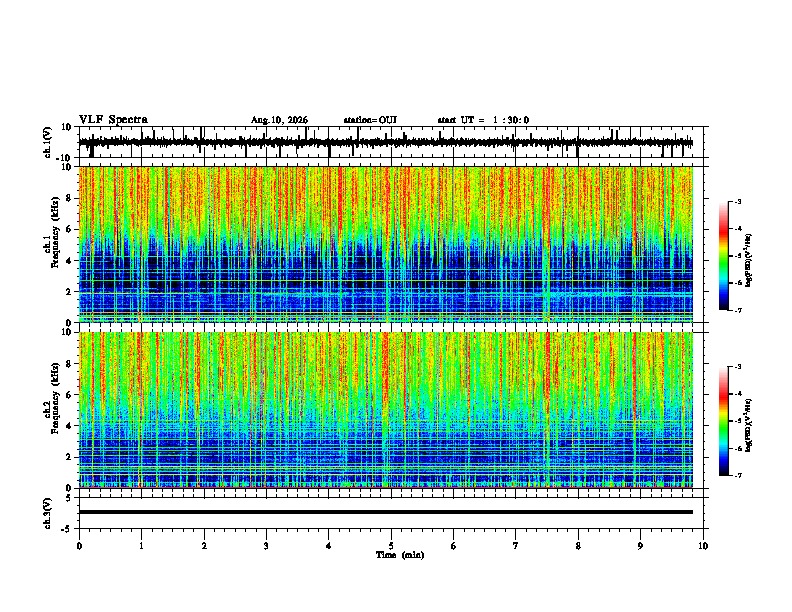Click the "-7" label on ch.2 color scale
The height and width of the screenshot is (612, 792).
(738, 475)
